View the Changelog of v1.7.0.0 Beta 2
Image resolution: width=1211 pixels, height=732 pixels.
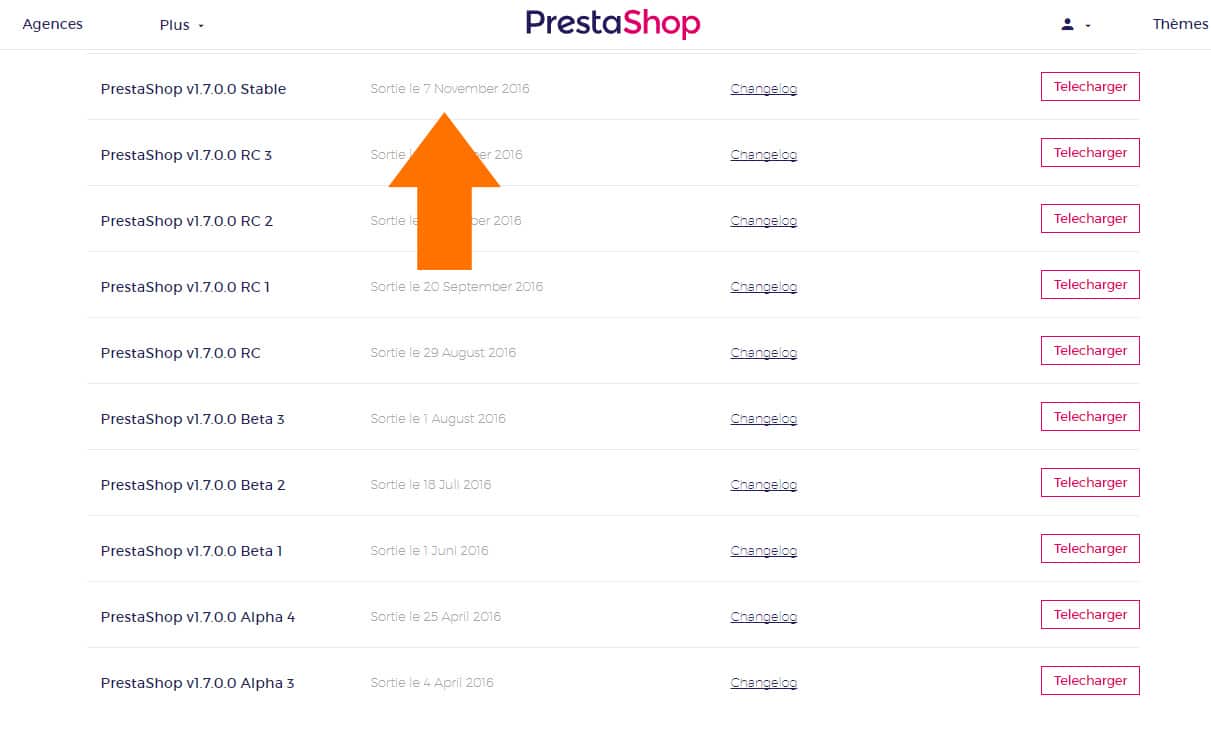click(x=764, y=485)
